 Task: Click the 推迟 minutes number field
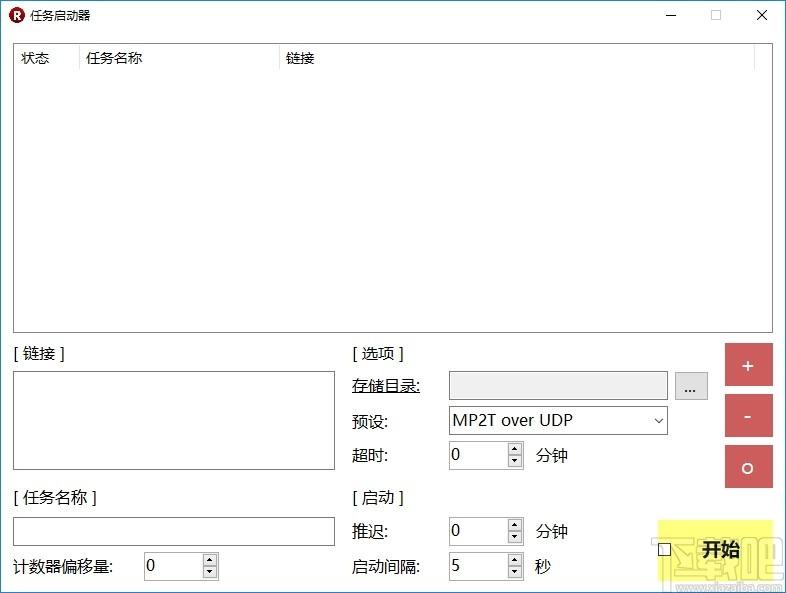479,531
